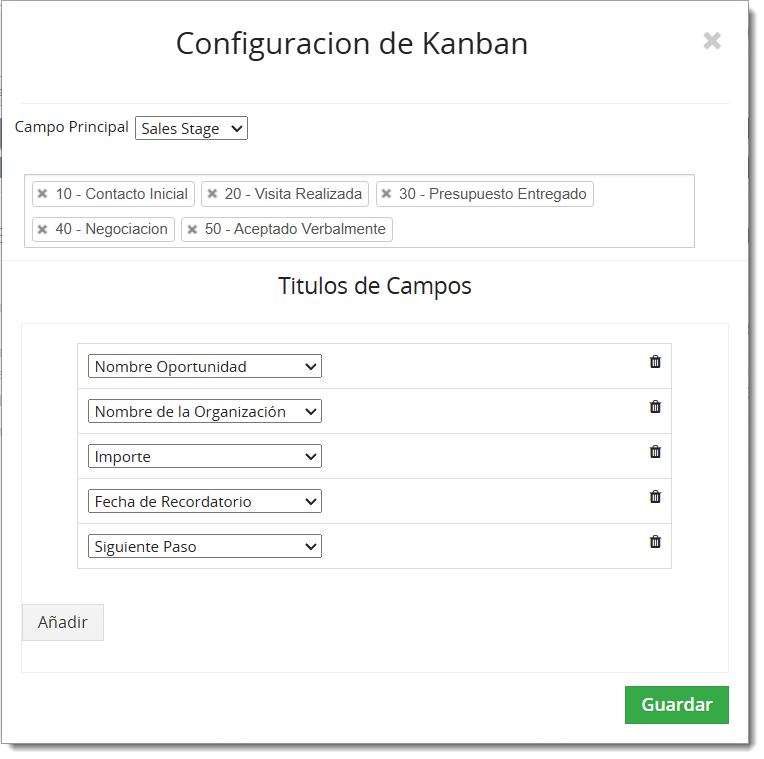This screenshot has height=759, width=764.
Task: Click empty area of sales stage tag box
Action: 541,229
